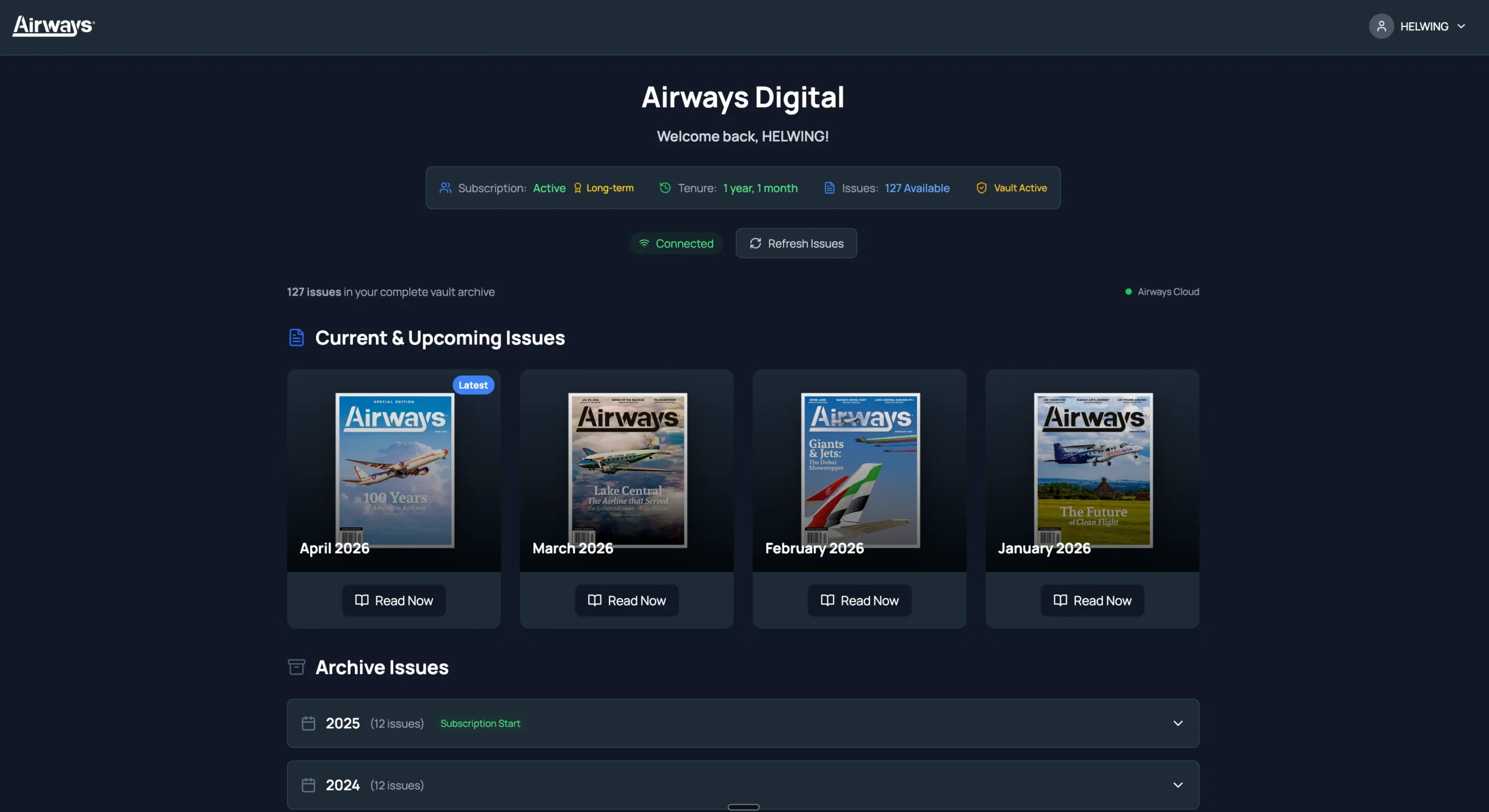This screenshot has width=1489, height=812.
Task: Click the user avatar icon beside HELWING
Action: tap(1381, 26)
